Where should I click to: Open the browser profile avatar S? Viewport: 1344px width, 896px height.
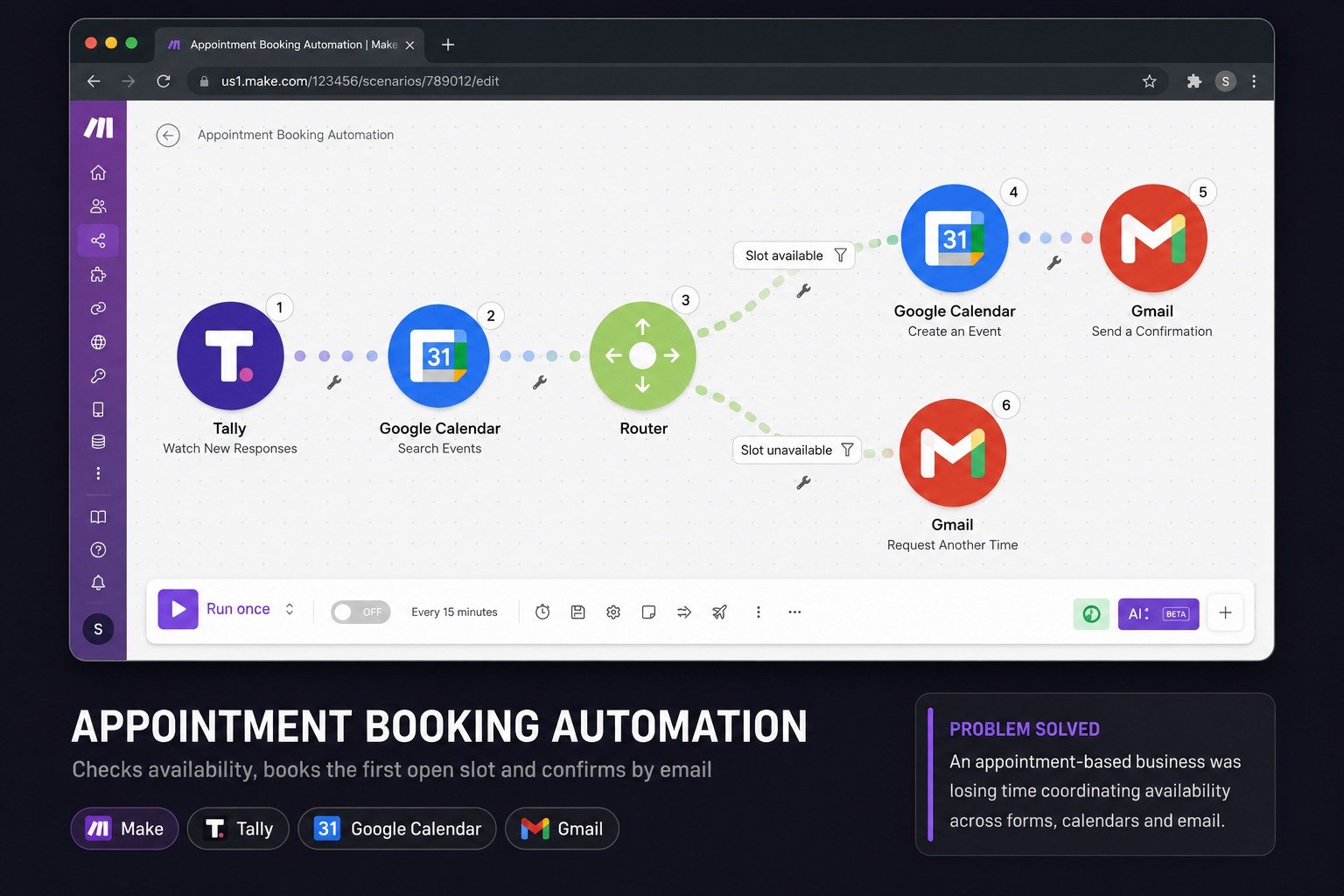1225,81
